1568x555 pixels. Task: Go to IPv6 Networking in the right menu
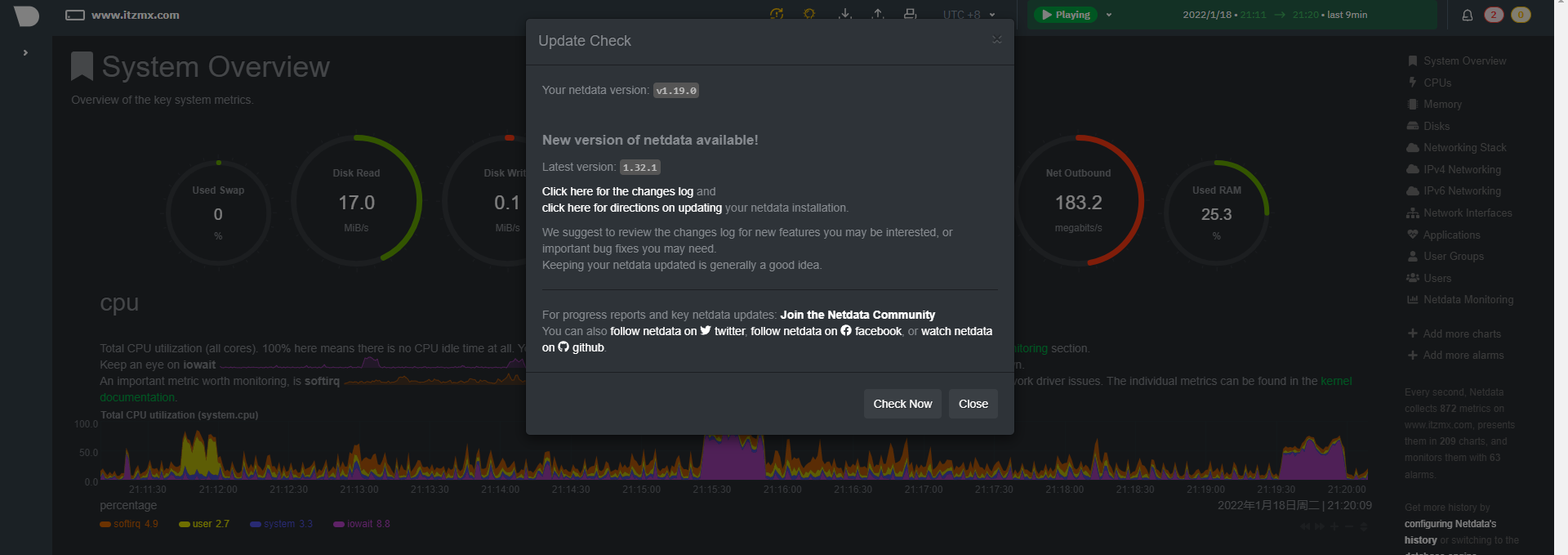[x=1454, y=190]
